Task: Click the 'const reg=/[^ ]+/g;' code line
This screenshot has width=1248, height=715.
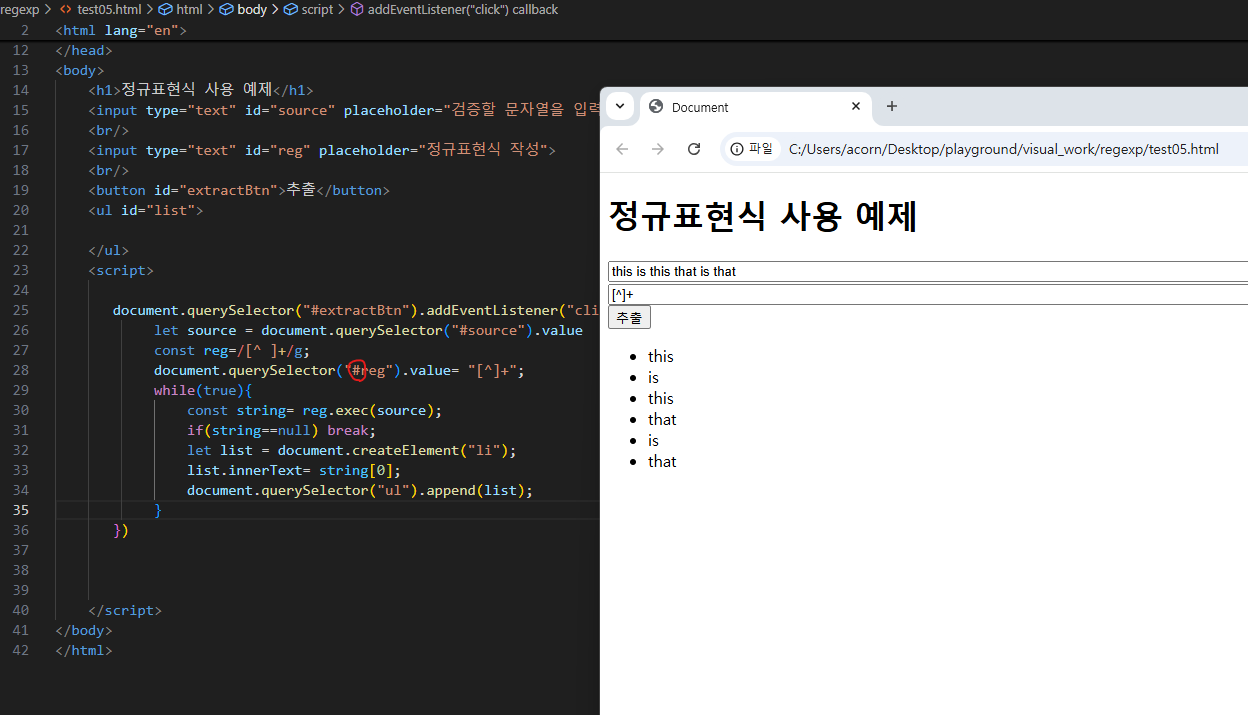Action: click(x=232, y=350)
